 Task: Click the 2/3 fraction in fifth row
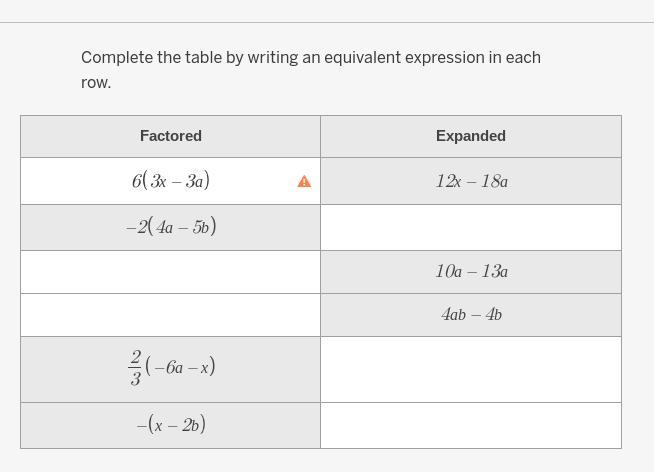[136, 368]
